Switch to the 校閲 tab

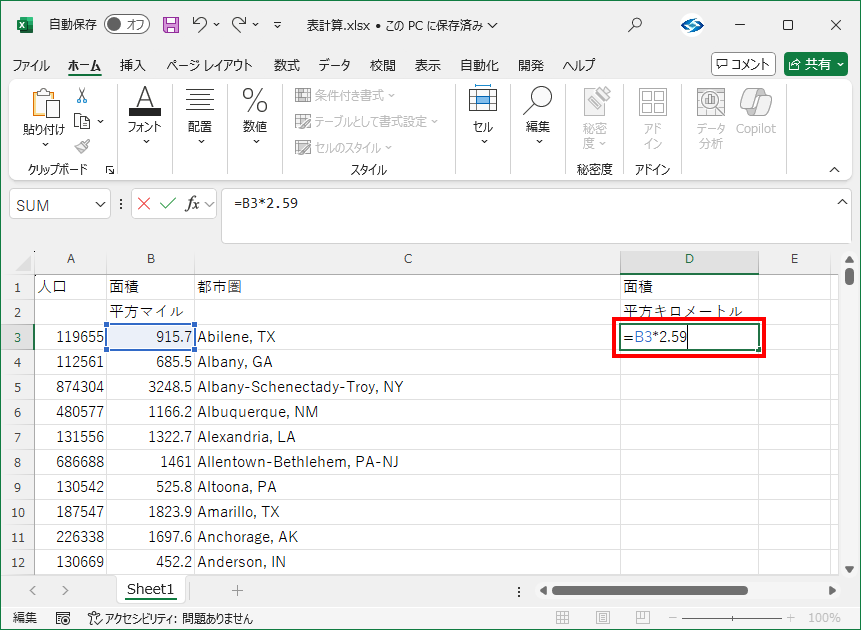[x=383, y=65]
